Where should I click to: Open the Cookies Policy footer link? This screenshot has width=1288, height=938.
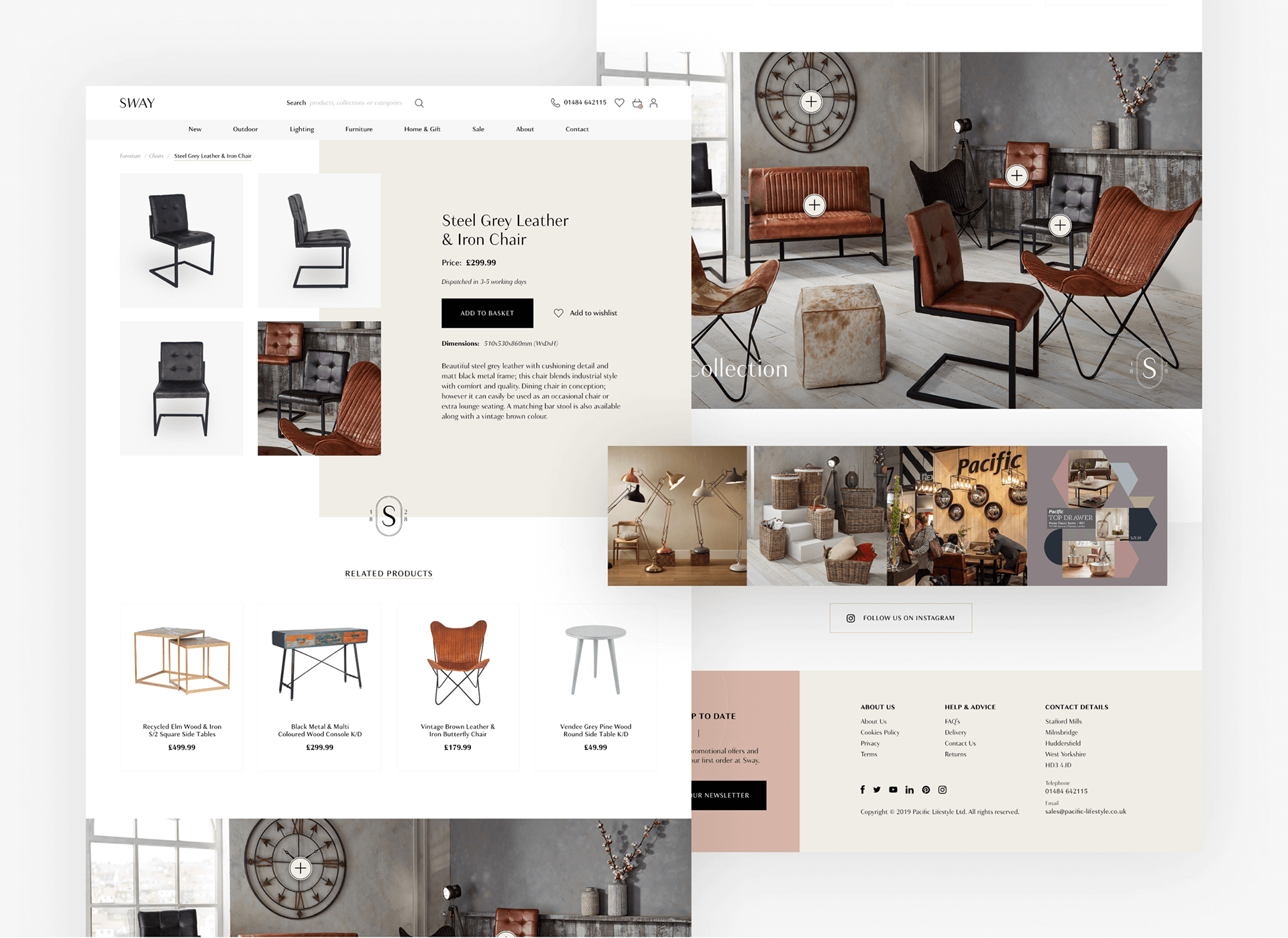[x=879, y=732]
